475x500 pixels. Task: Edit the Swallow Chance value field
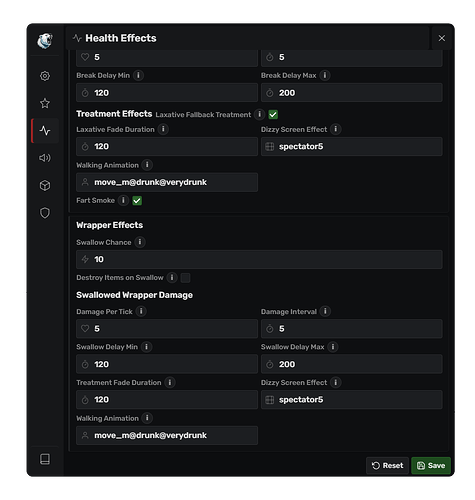point(259,259)
